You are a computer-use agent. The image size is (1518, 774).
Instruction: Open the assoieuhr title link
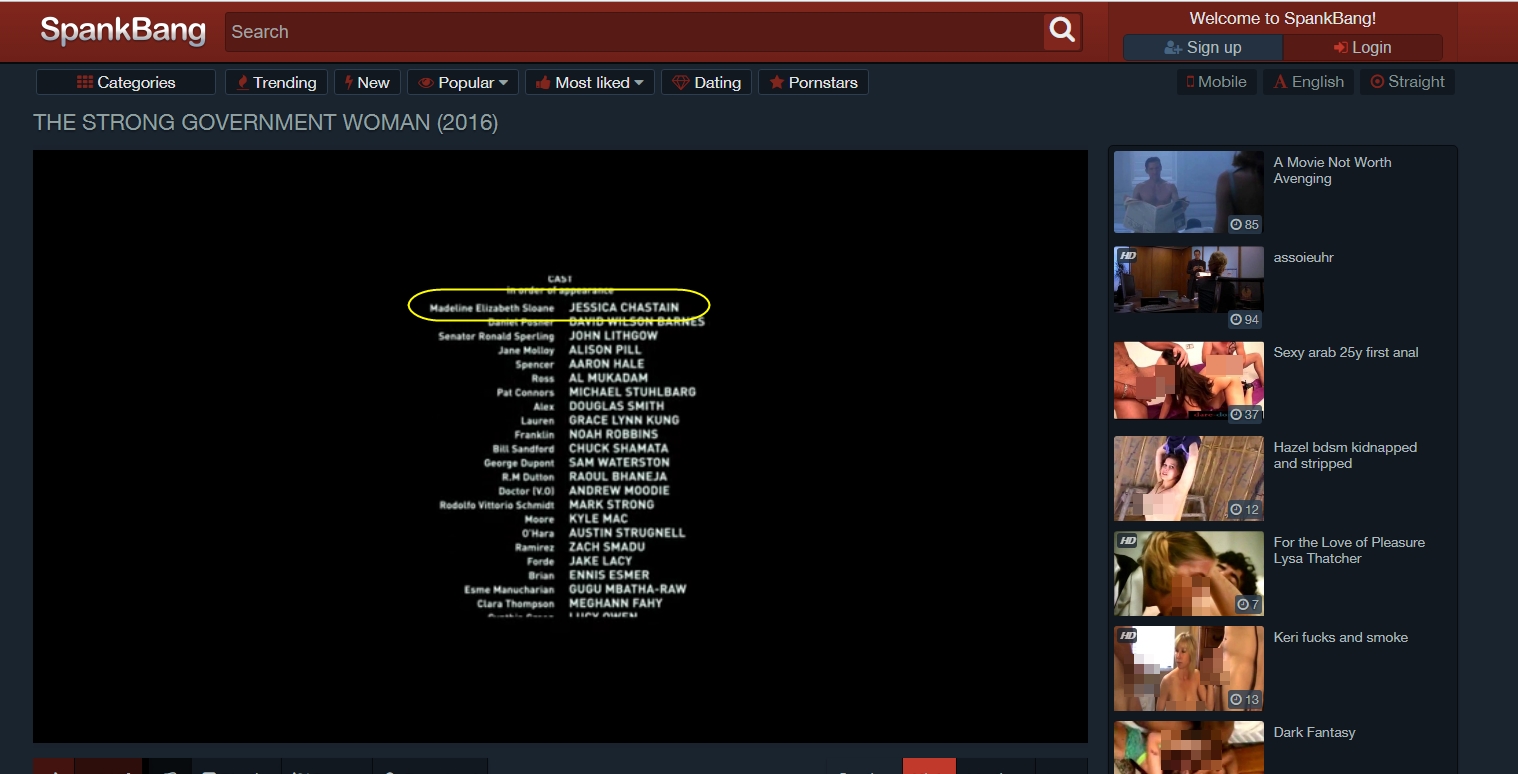[x=1303, y=257]
